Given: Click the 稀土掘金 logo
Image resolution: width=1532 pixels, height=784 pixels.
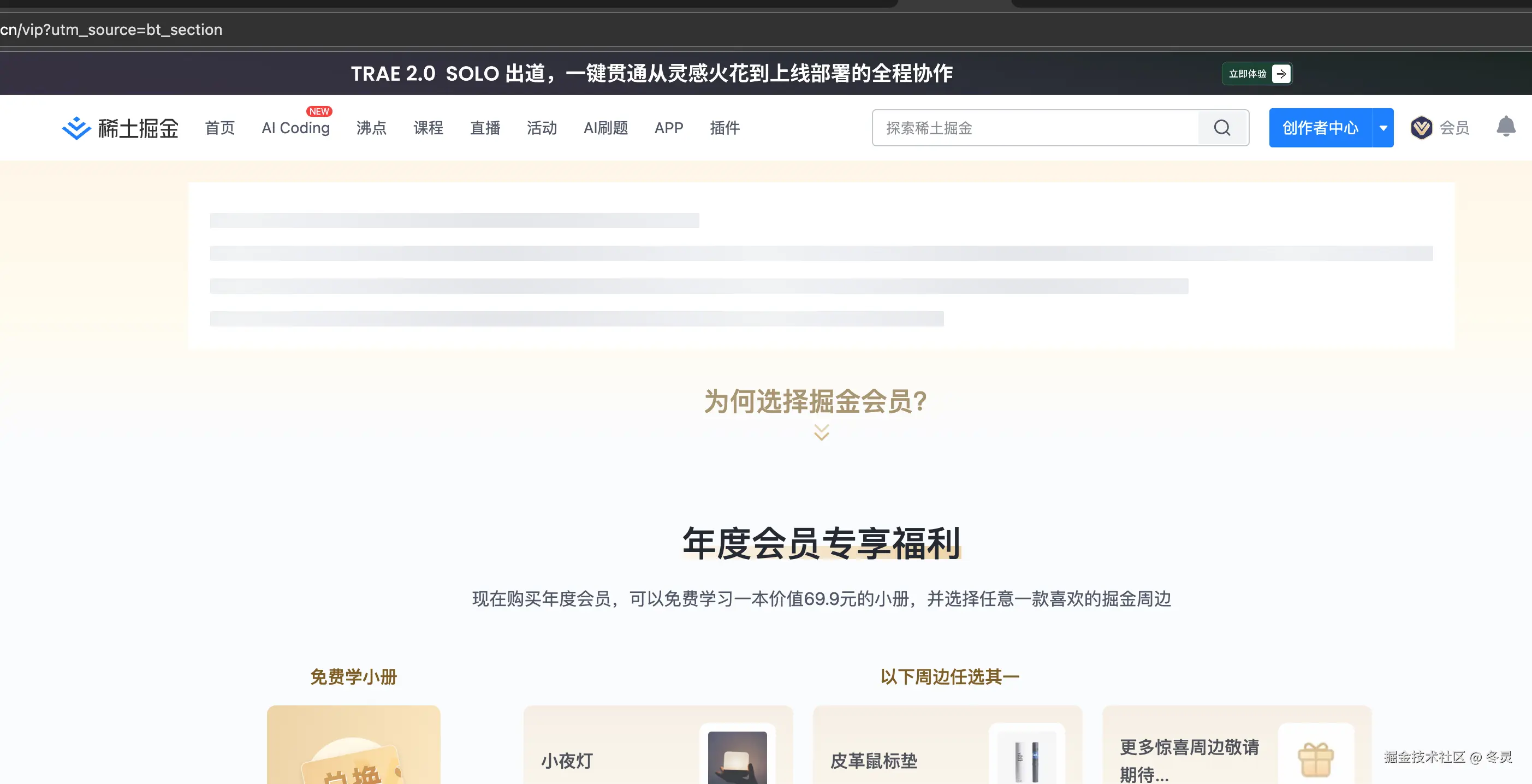Looking at the screenshot, I should click(x=119, y=127).
